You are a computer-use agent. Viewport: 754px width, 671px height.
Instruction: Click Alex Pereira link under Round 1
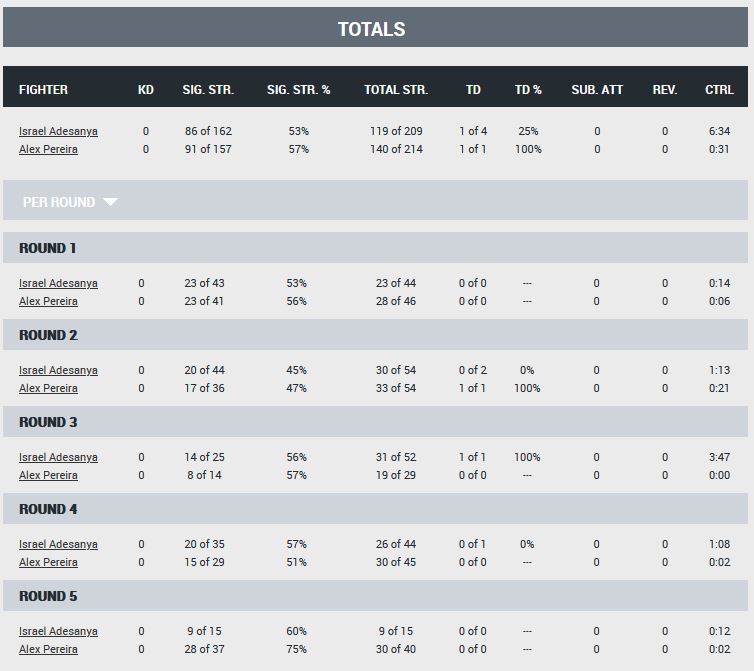[48, 301]
